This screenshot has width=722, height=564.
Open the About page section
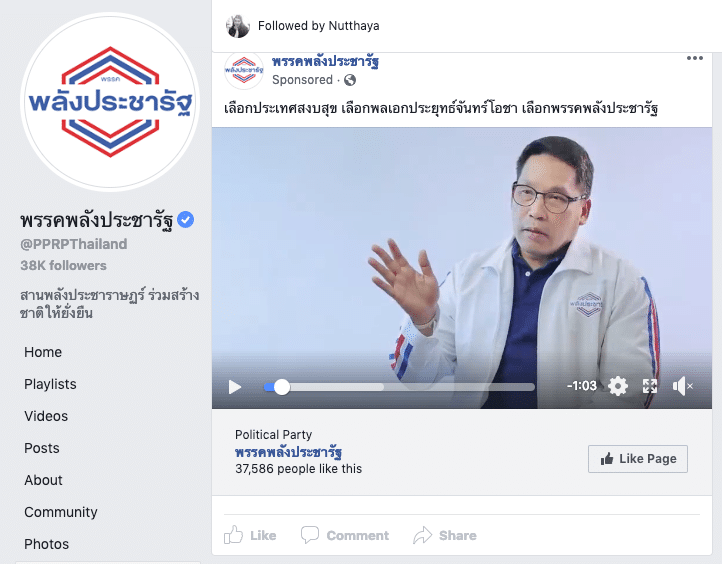coord(43,480)
